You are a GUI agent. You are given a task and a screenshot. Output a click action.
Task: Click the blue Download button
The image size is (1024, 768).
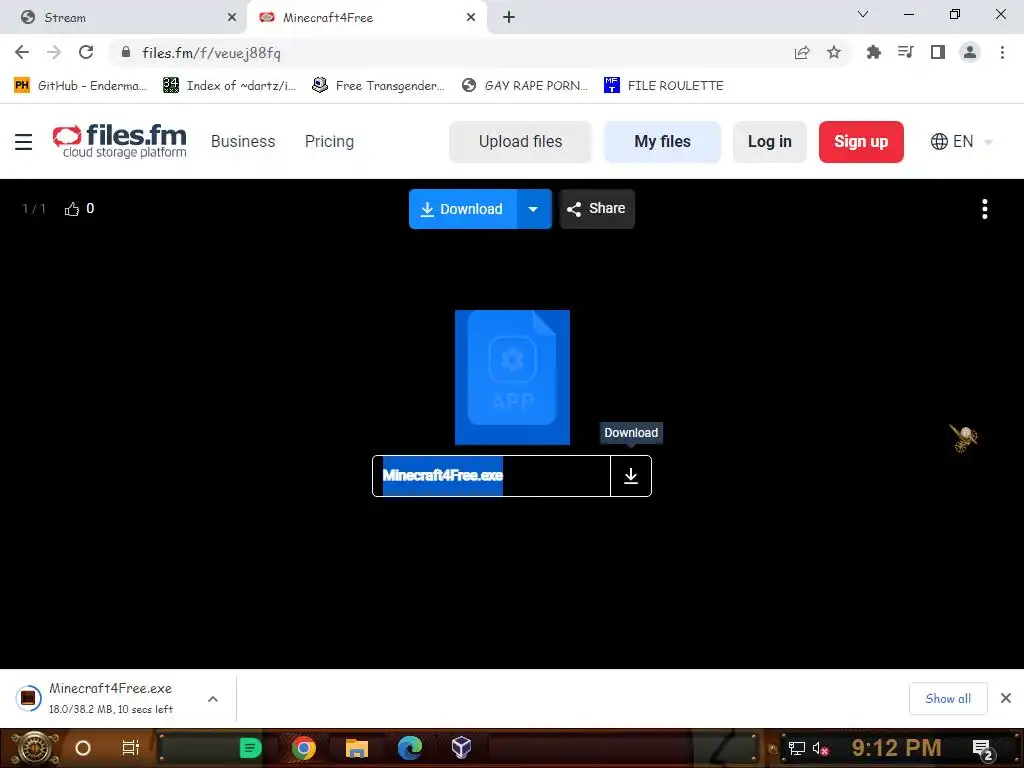point(463,209)
